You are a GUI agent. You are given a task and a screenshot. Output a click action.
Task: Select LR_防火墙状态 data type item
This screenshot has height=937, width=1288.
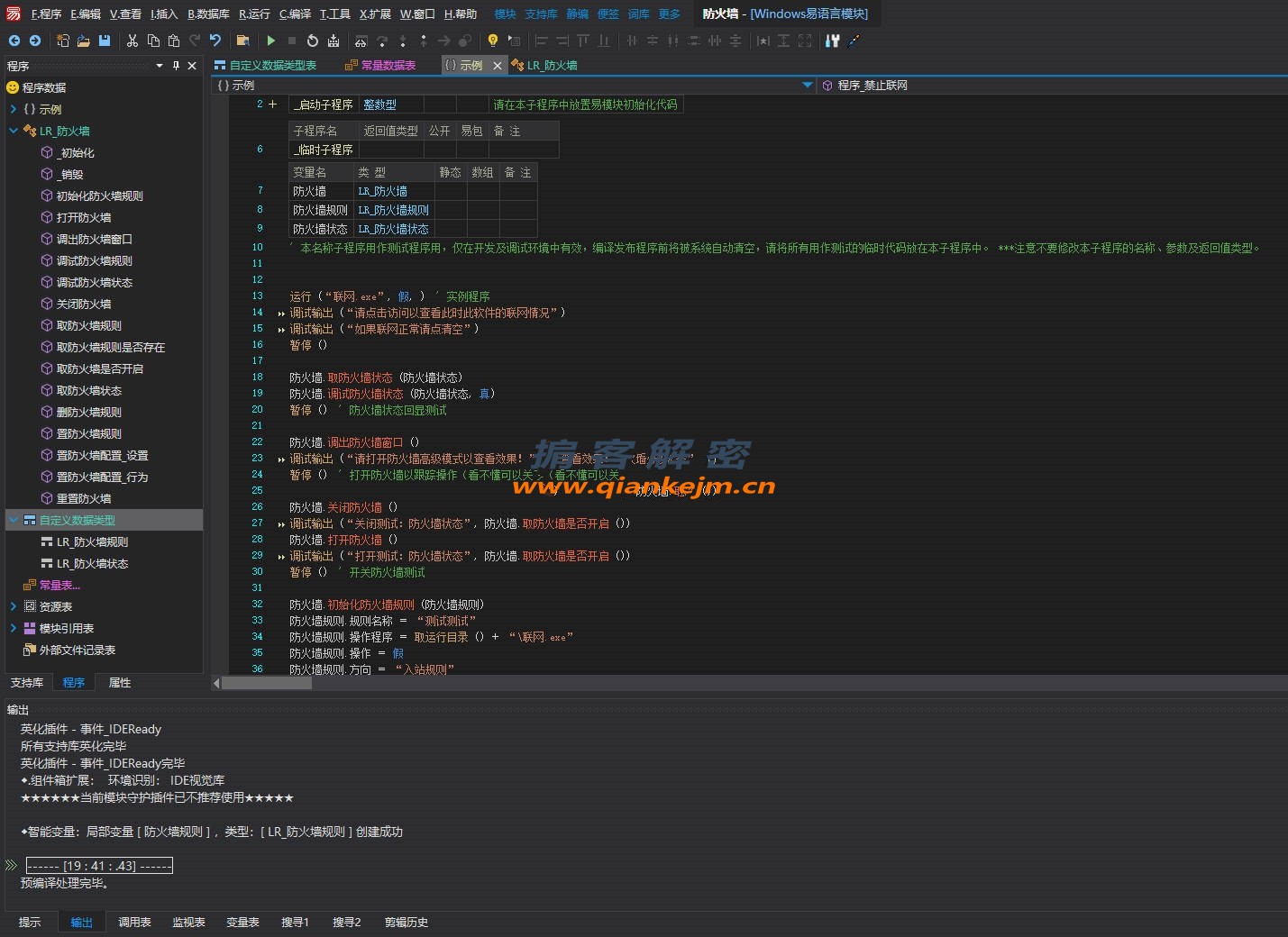92,563
